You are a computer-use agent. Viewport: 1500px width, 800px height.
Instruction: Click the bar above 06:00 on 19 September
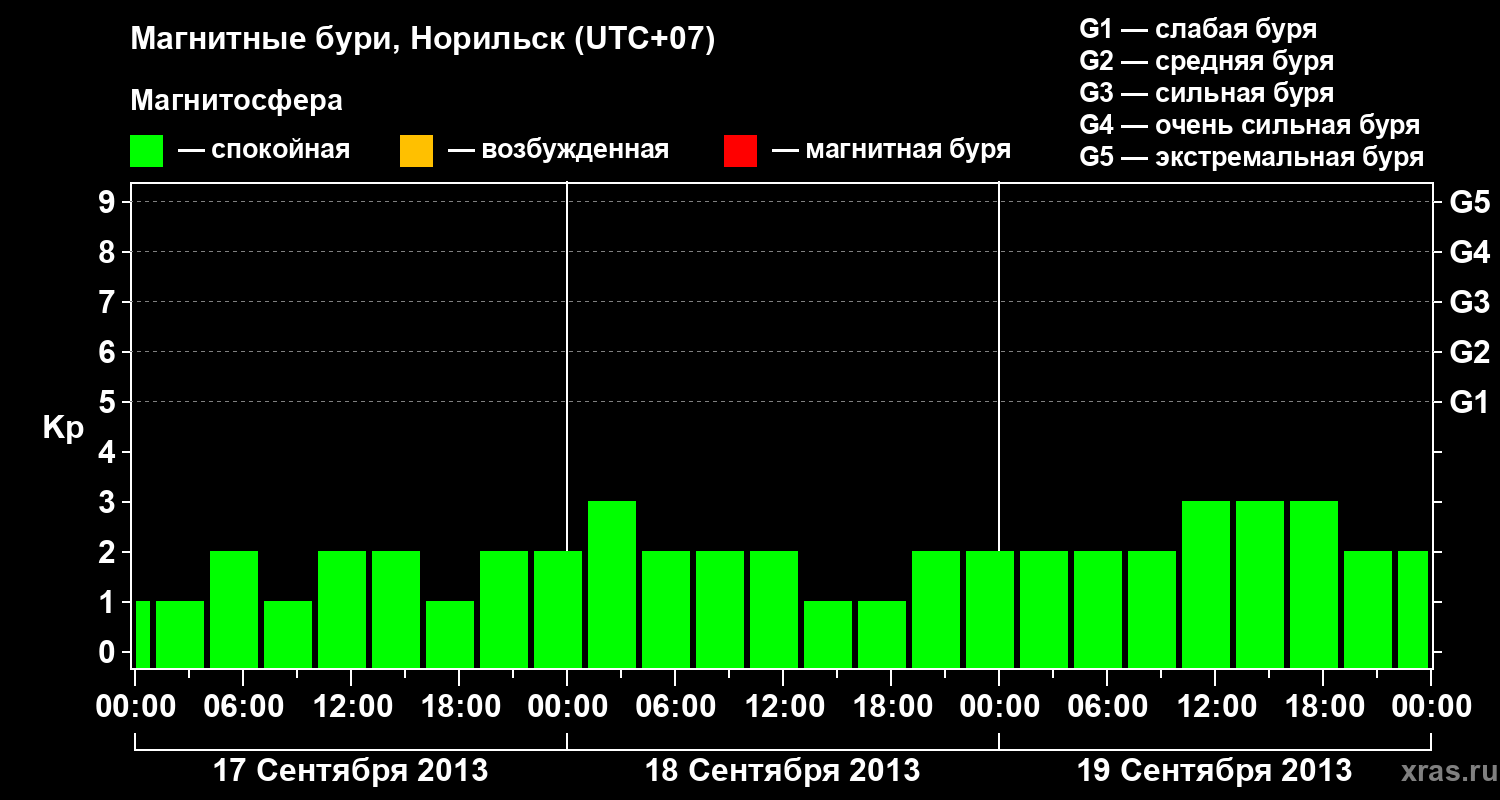click(x=1098, y=609)
